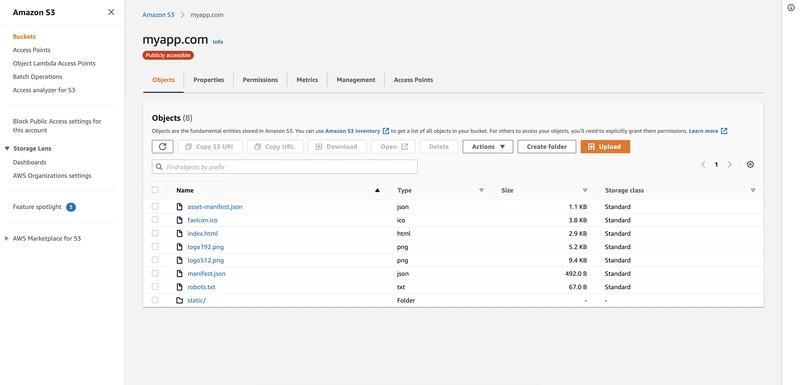
Task: Open Buckets in the sidebar
Action: 24,37
